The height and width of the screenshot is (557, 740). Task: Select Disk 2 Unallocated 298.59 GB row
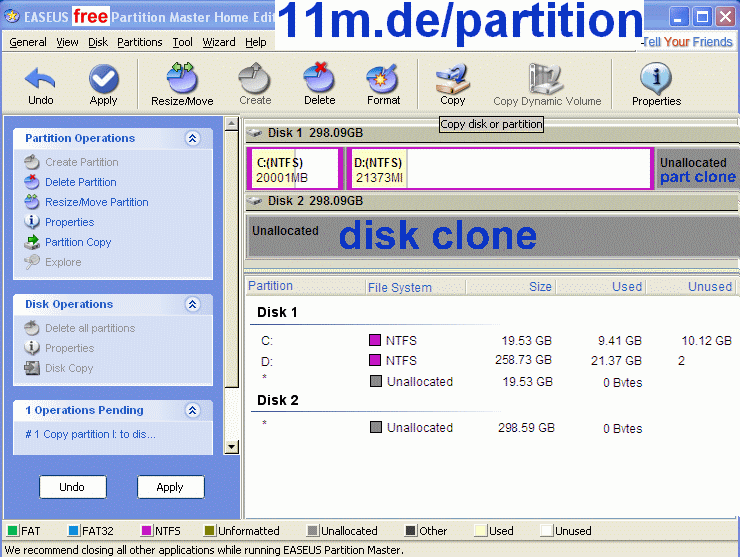(x=494, y=428)
